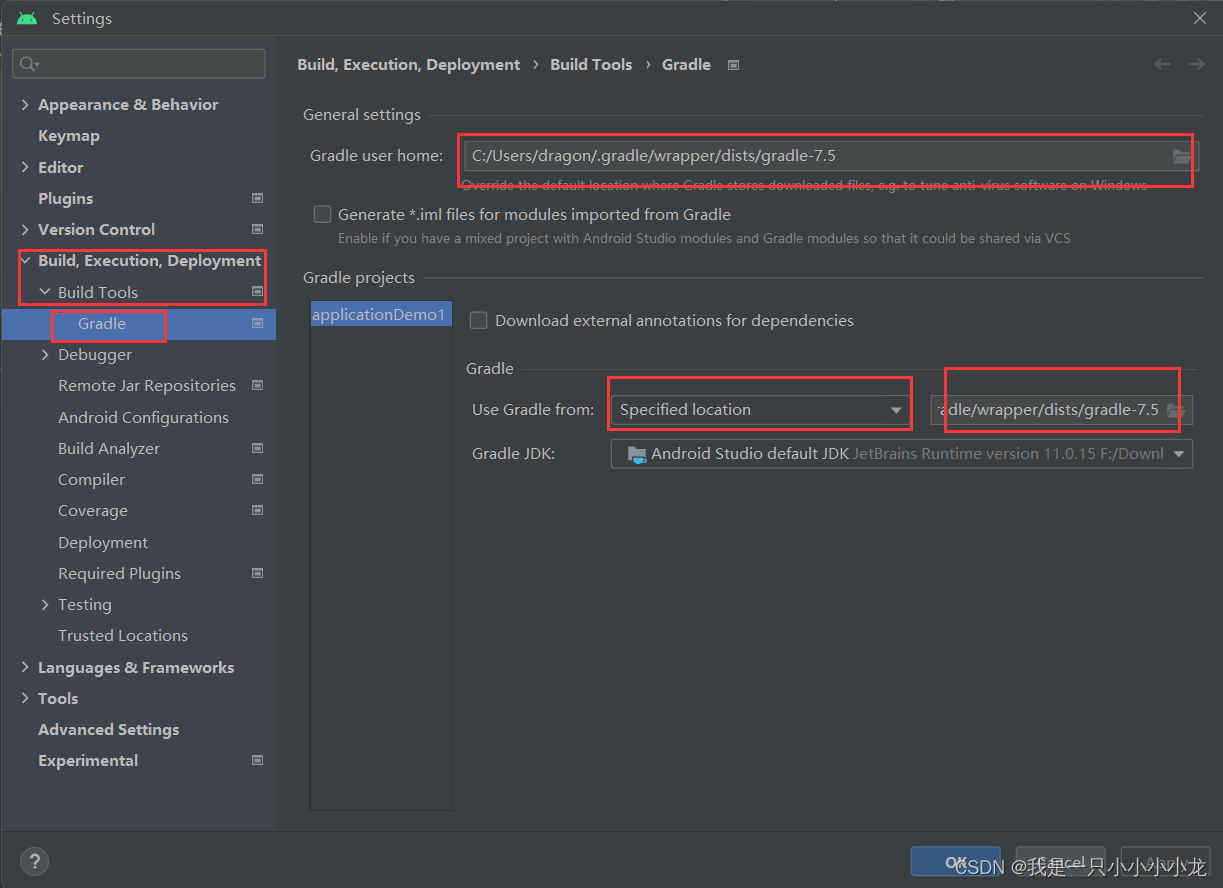Image resolution: width=1223 pixels, height=888 pixels.
Task: Click the project-level icon beside Build Tools
Action: pyautogui.click(x=257, y=292)
